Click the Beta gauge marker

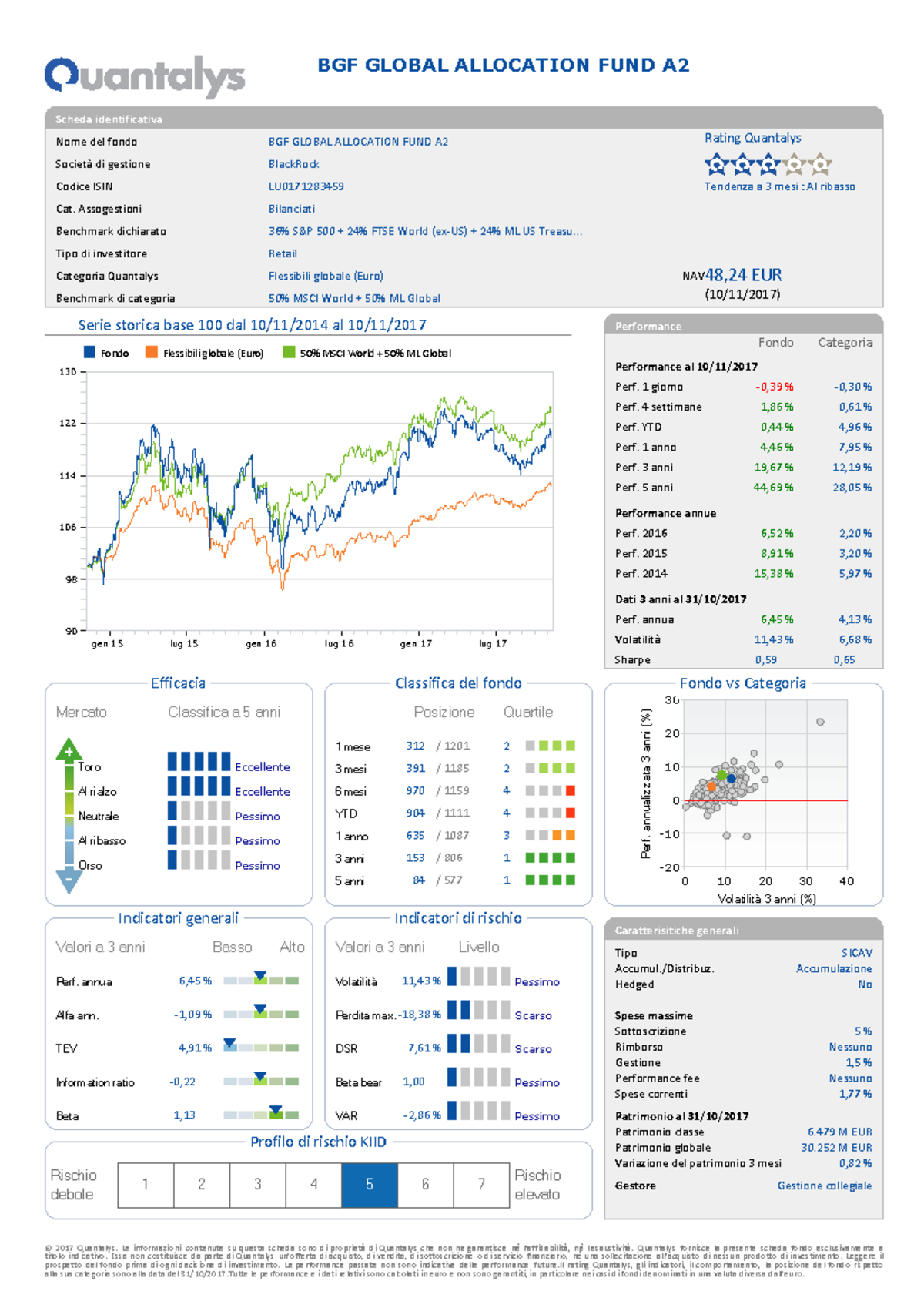click(276, 1111)
